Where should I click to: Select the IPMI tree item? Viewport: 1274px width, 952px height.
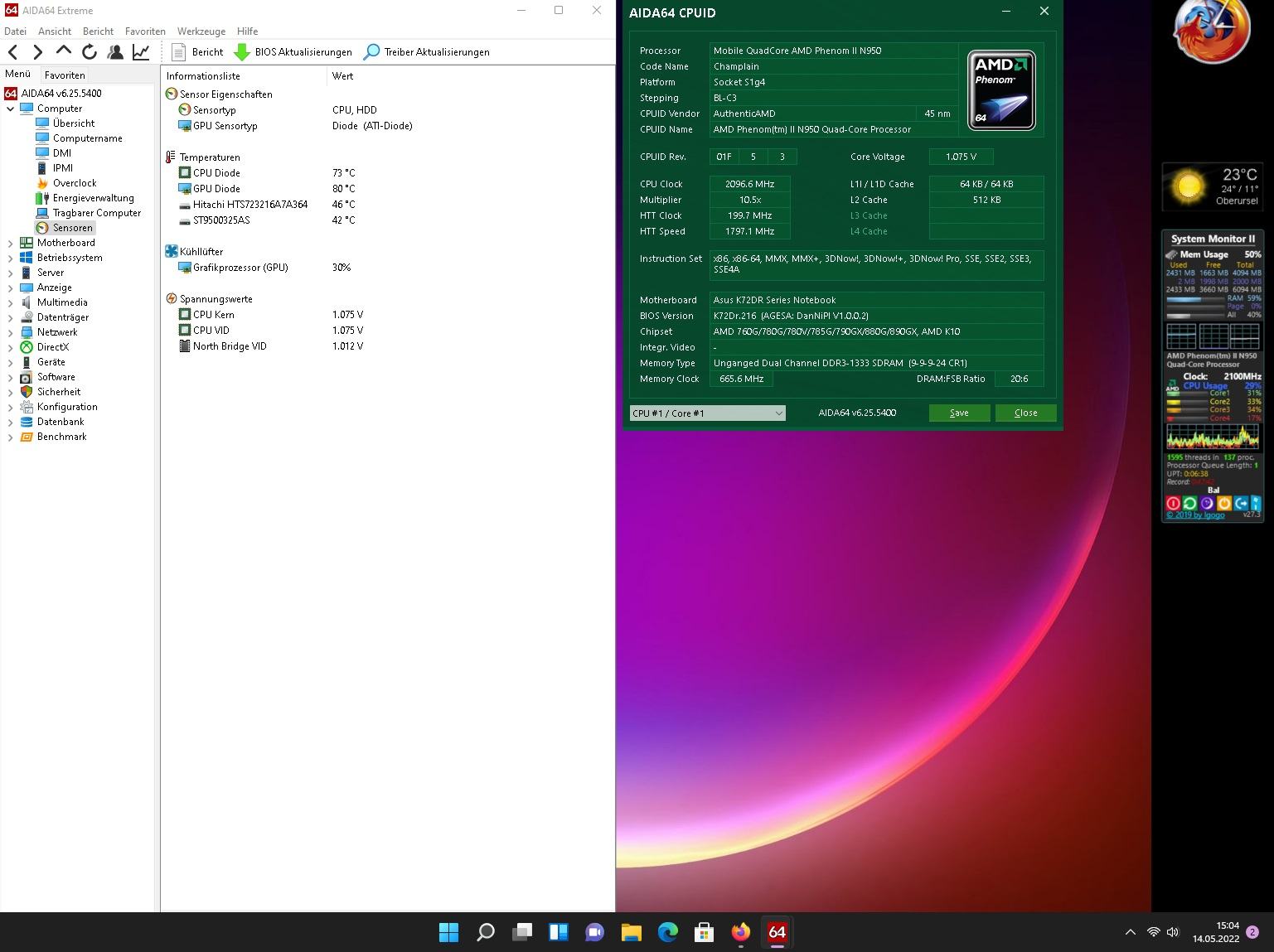coord(63,168)
